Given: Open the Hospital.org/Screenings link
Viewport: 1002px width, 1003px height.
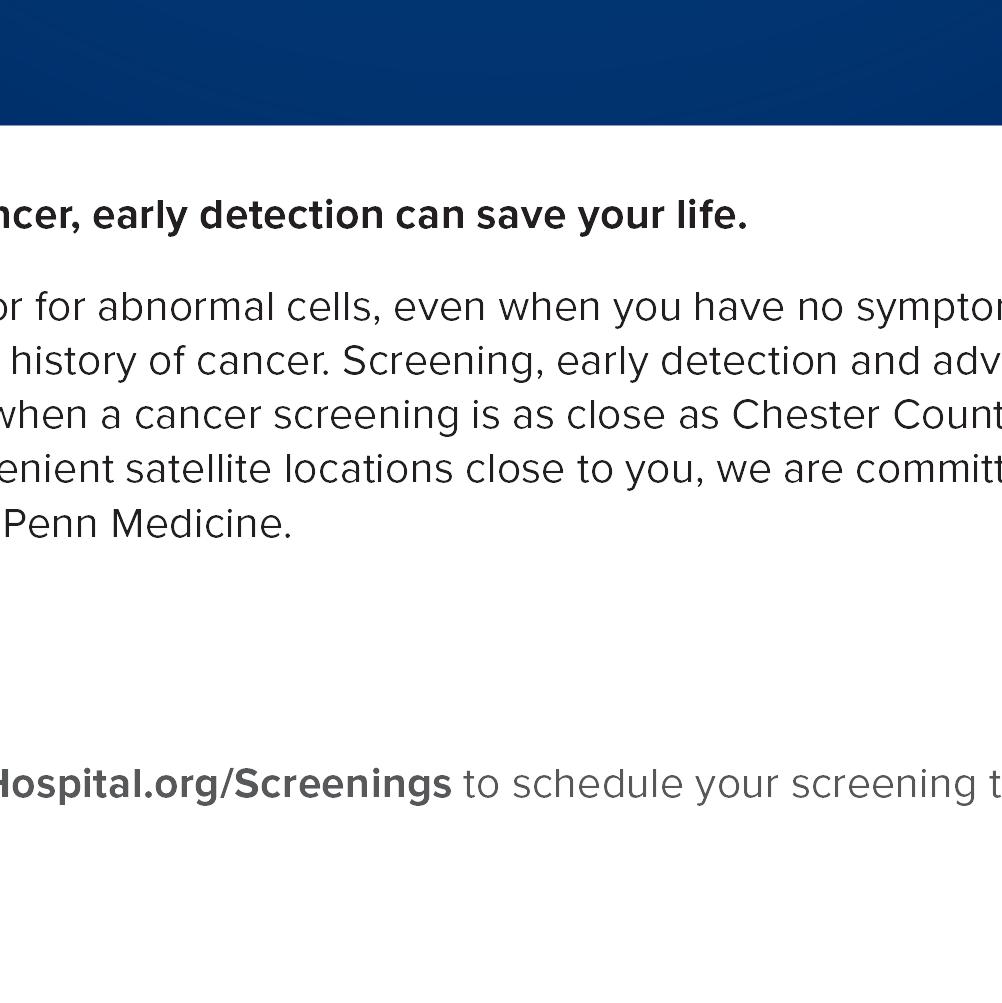Looking at the screenshot, I should [x=225, y=784].
